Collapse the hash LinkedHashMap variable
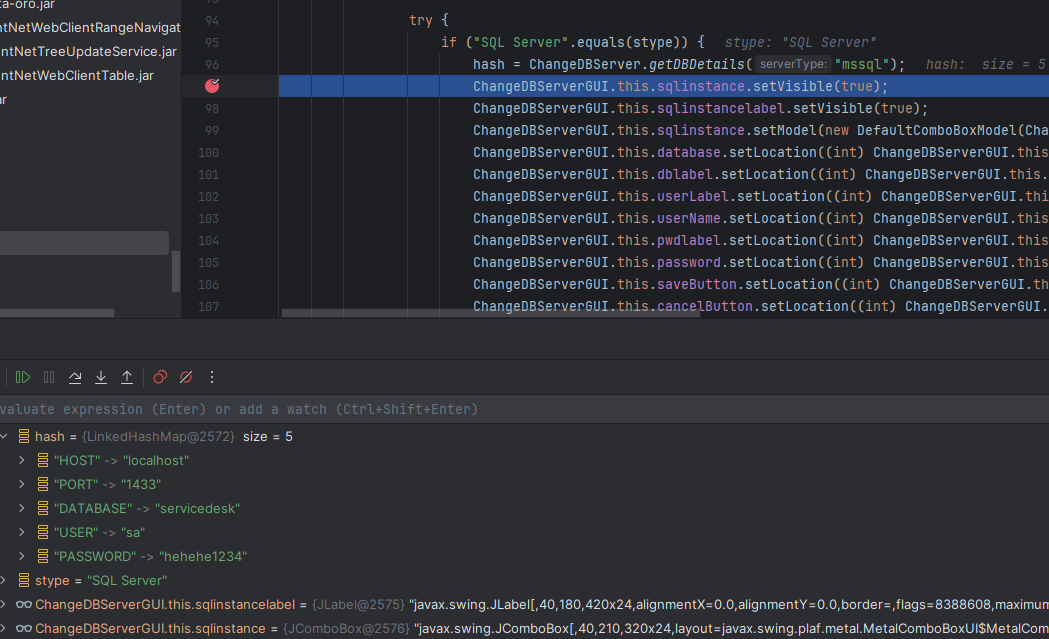Image resolution: width=1049 pixels, height=639 pixels. pos(4,437)
